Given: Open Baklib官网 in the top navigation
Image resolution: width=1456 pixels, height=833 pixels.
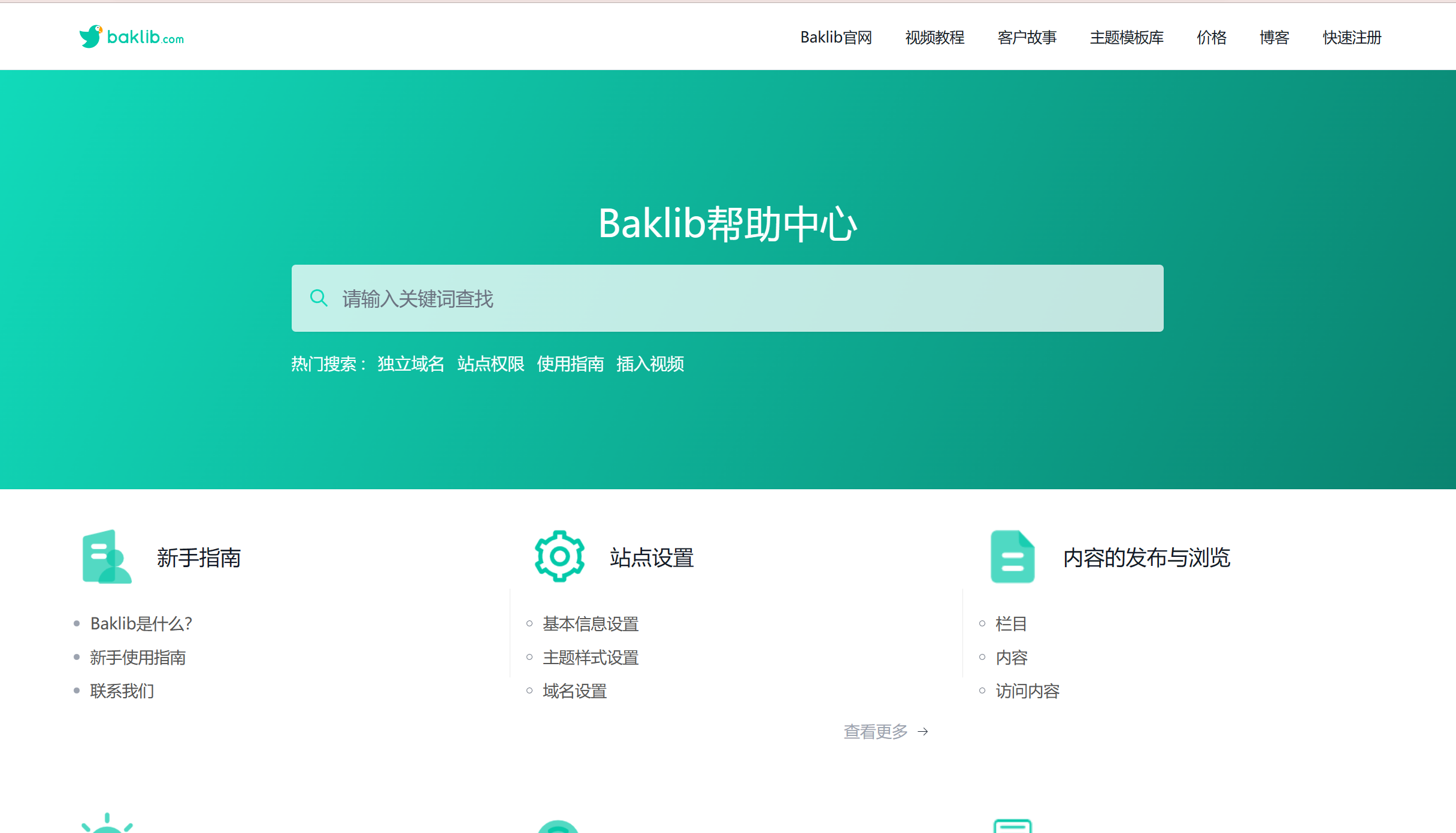Looking at the screenshot, I should coord(836,37).
